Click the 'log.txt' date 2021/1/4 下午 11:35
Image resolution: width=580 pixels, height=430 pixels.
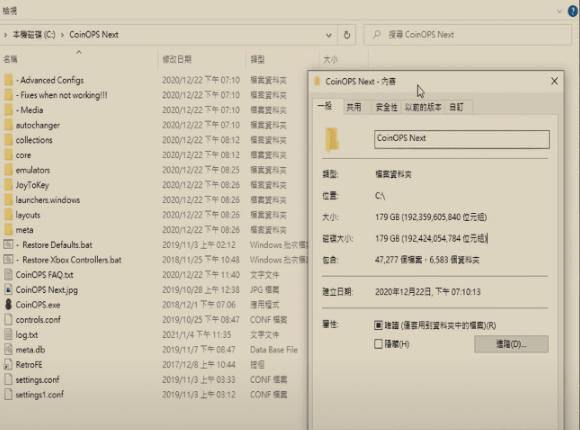pos(196,335)
